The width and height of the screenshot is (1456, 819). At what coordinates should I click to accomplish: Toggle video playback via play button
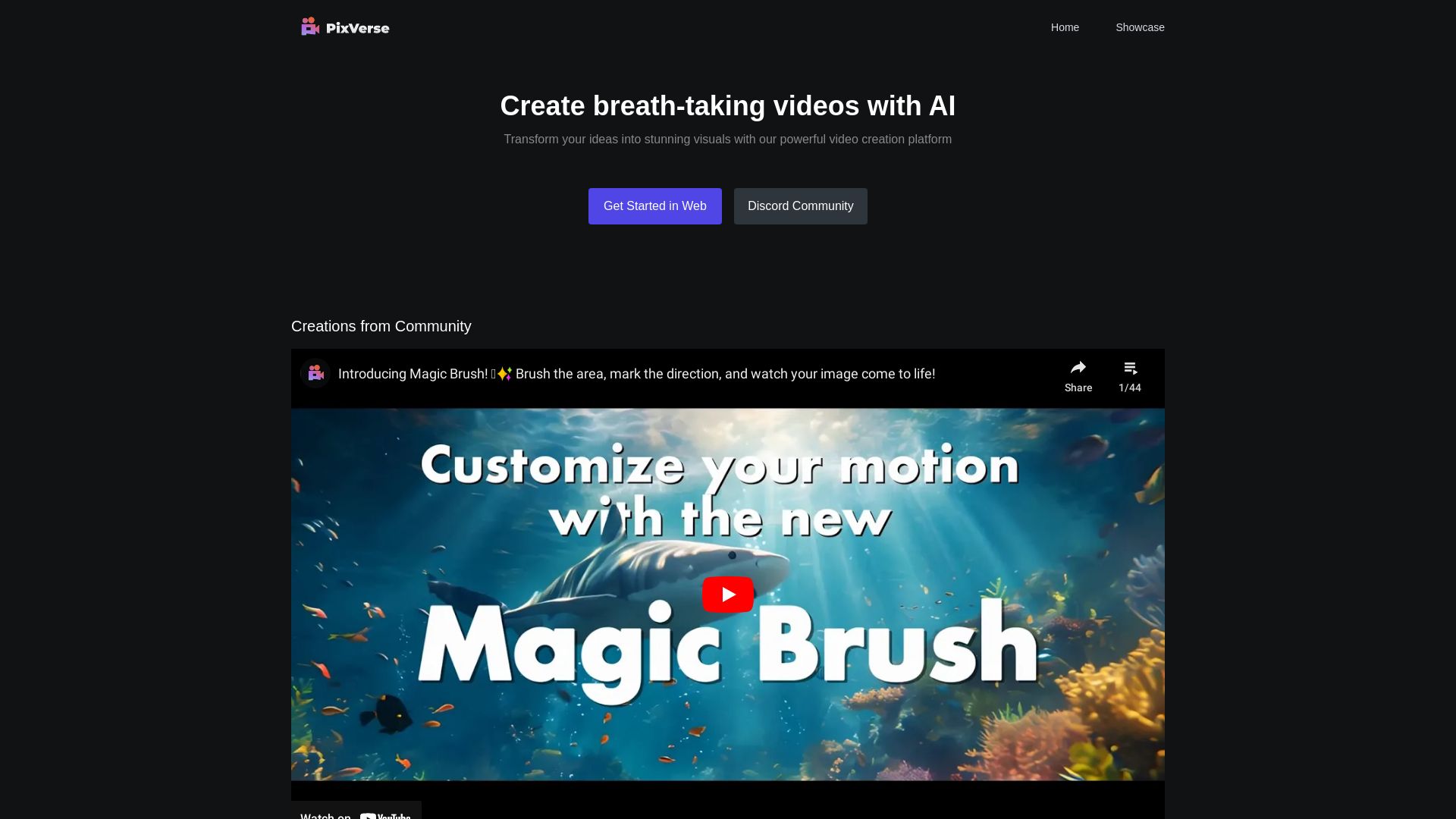point(727,594)
